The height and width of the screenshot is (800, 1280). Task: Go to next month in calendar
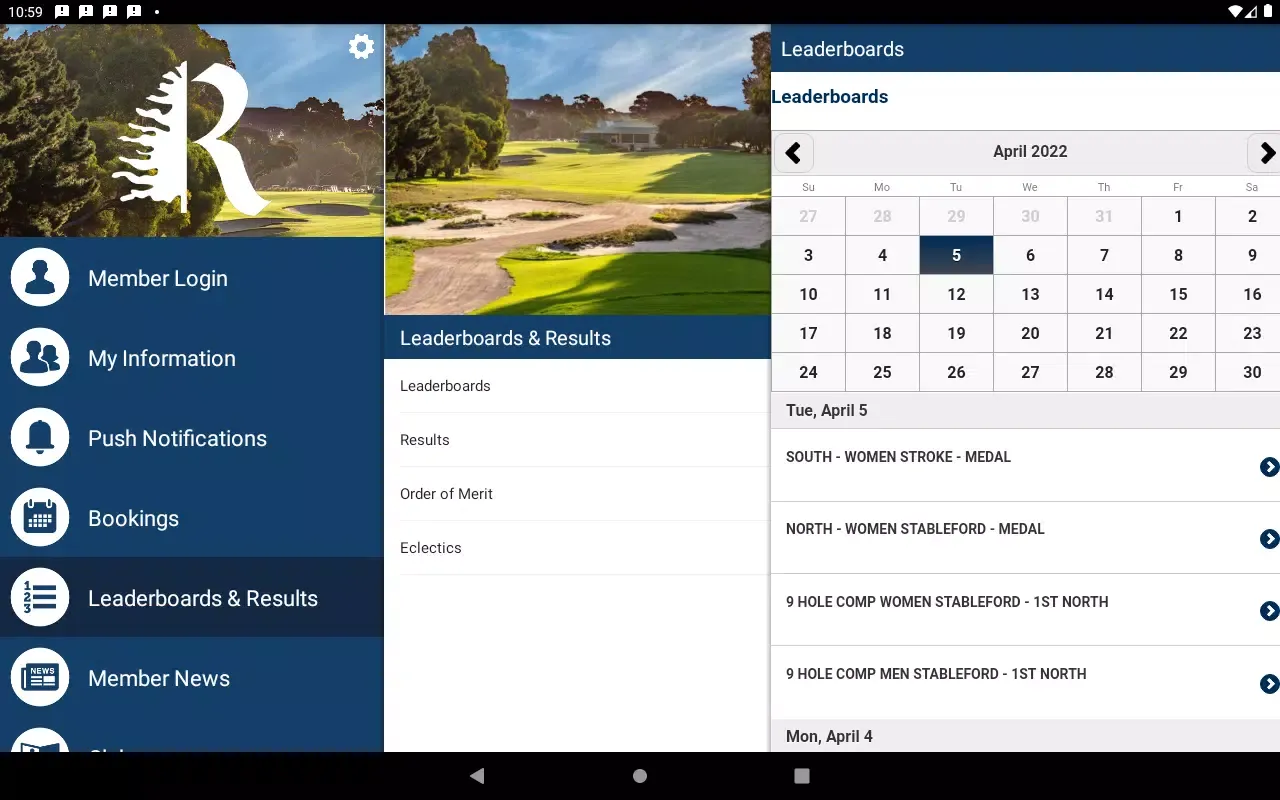pyautogui.click(x=1266, y=153)
